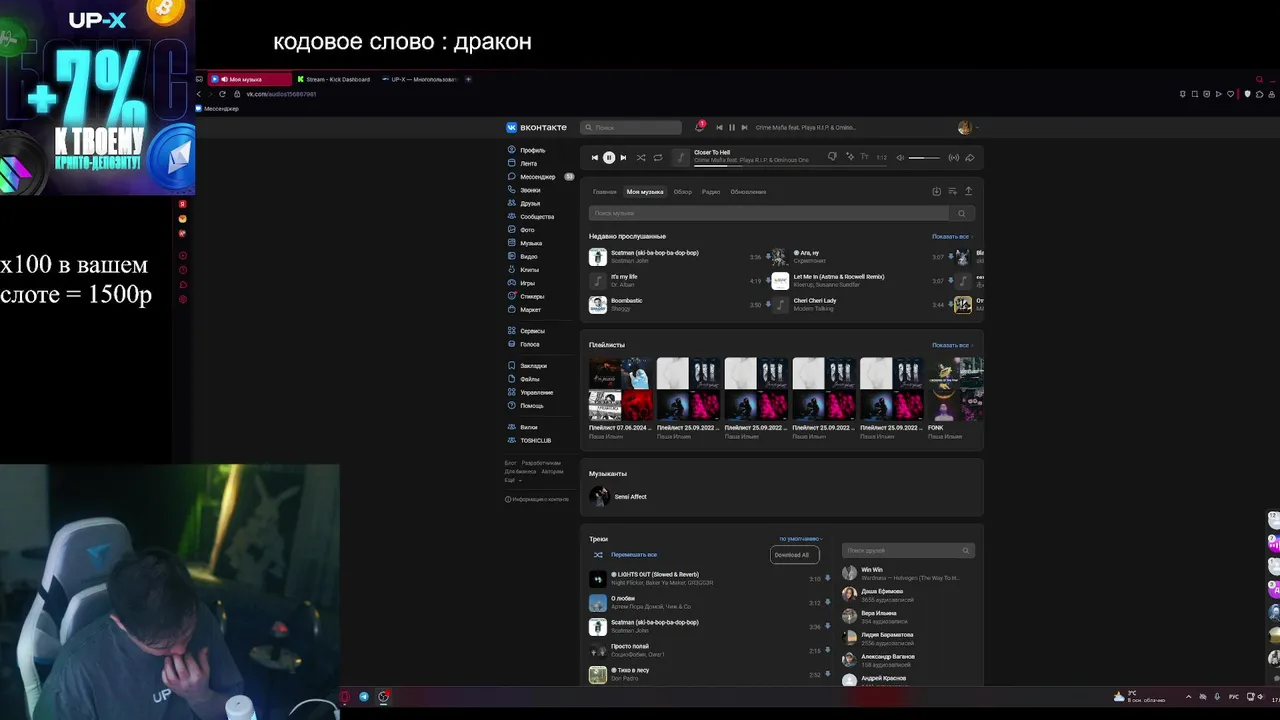Mute audio using the speaker icon
The width and height of the screenshot is (1280, 720).
point(900,157)
